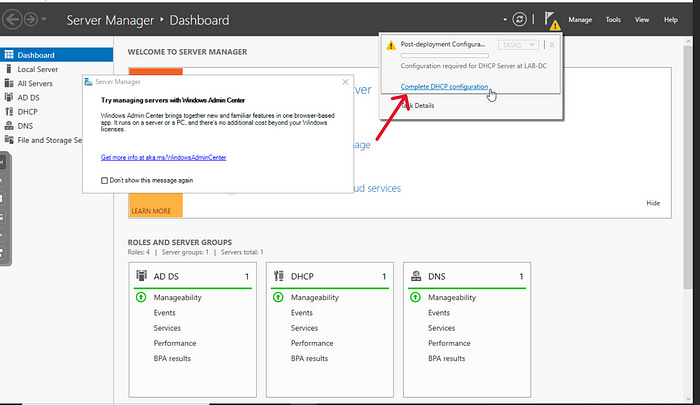The width and height of the screenshot is (700, 405).
Task: Open the Manage menu
Action: (x=580, y=20)
